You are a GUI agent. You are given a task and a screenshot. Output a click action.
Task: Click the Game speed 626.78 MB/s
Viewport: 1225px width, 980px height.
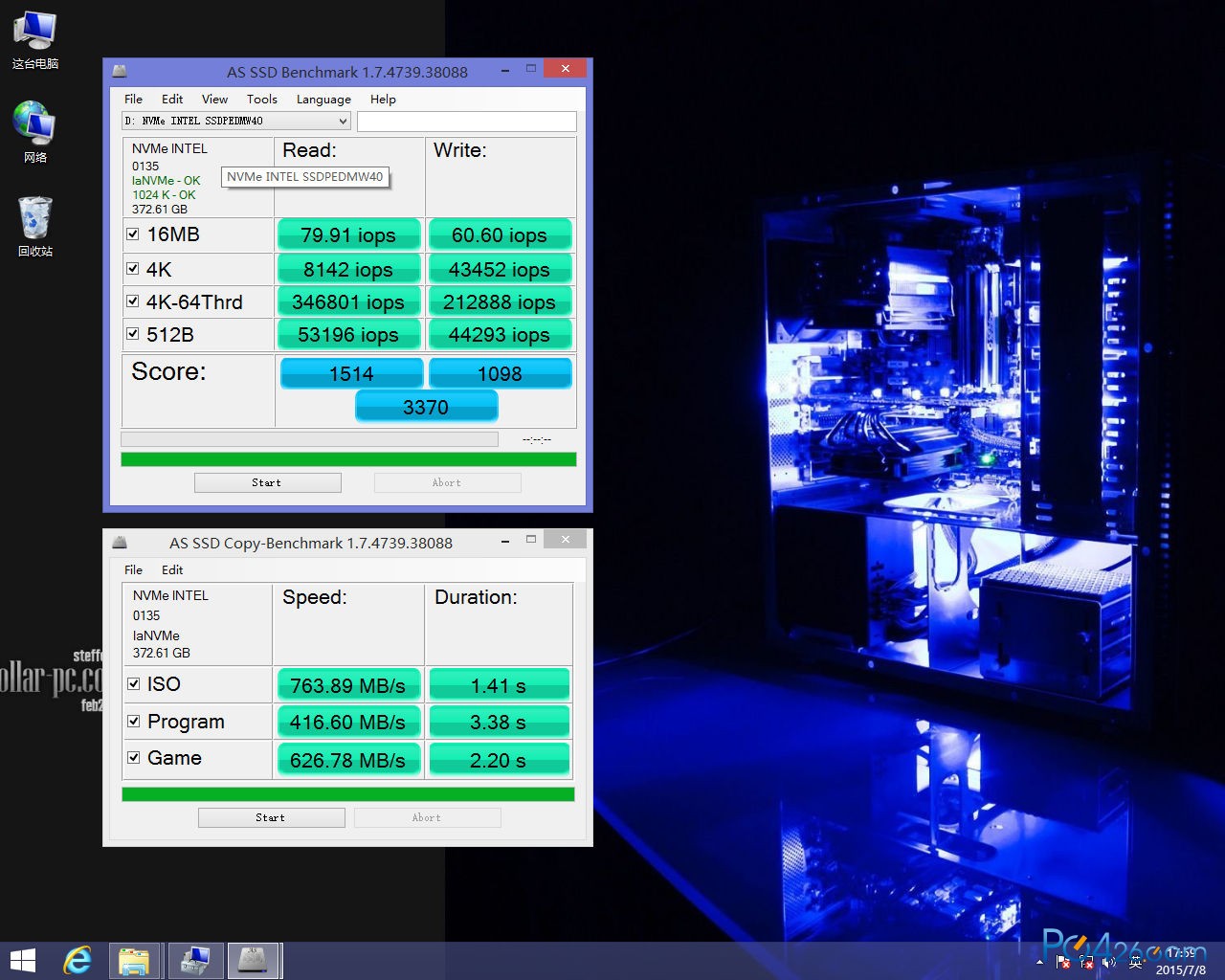pos(348,760)
